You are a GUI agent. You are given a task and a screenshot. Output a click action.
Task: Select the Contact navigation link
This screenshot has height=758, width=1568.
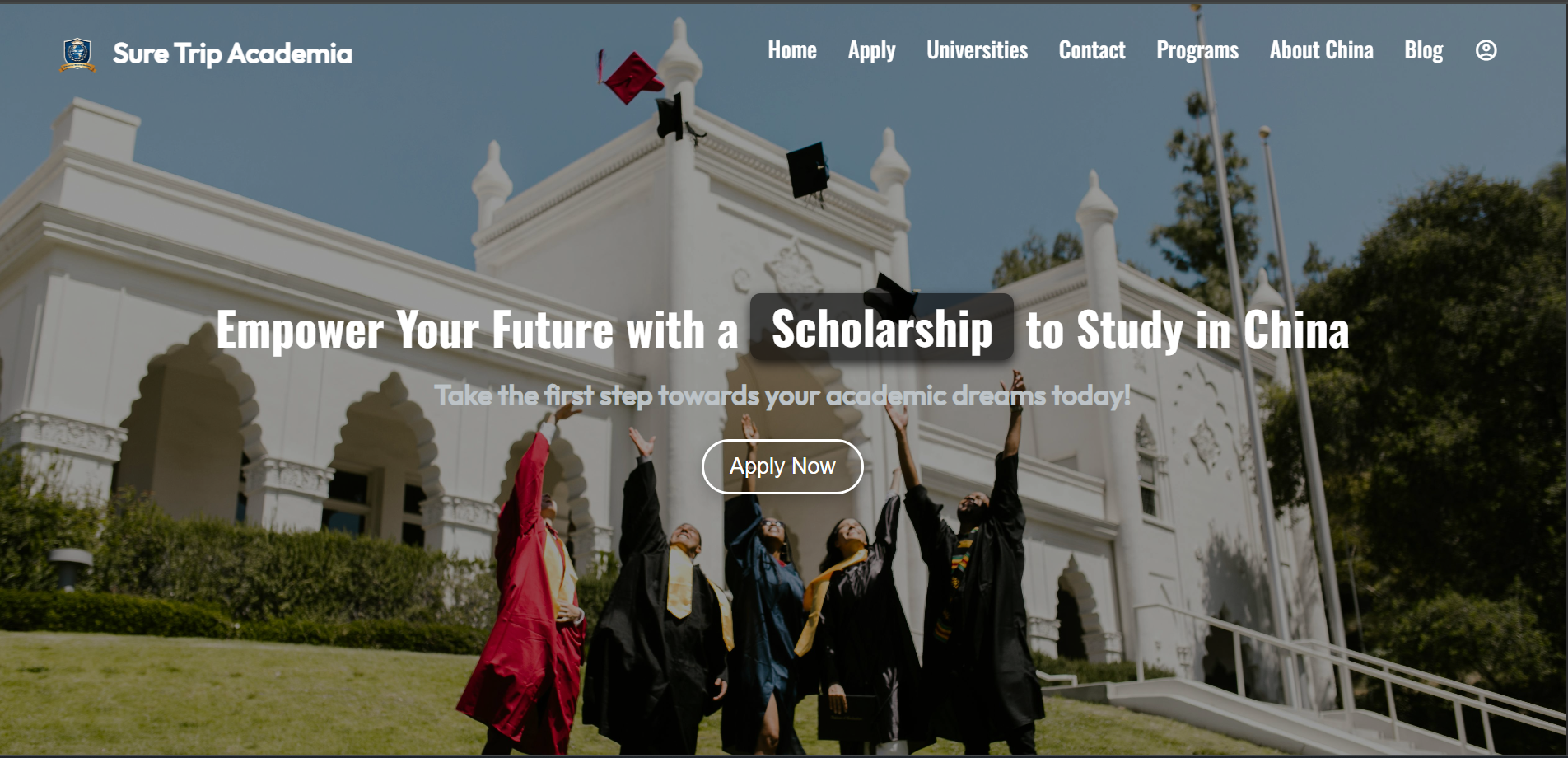(1092, 50)
